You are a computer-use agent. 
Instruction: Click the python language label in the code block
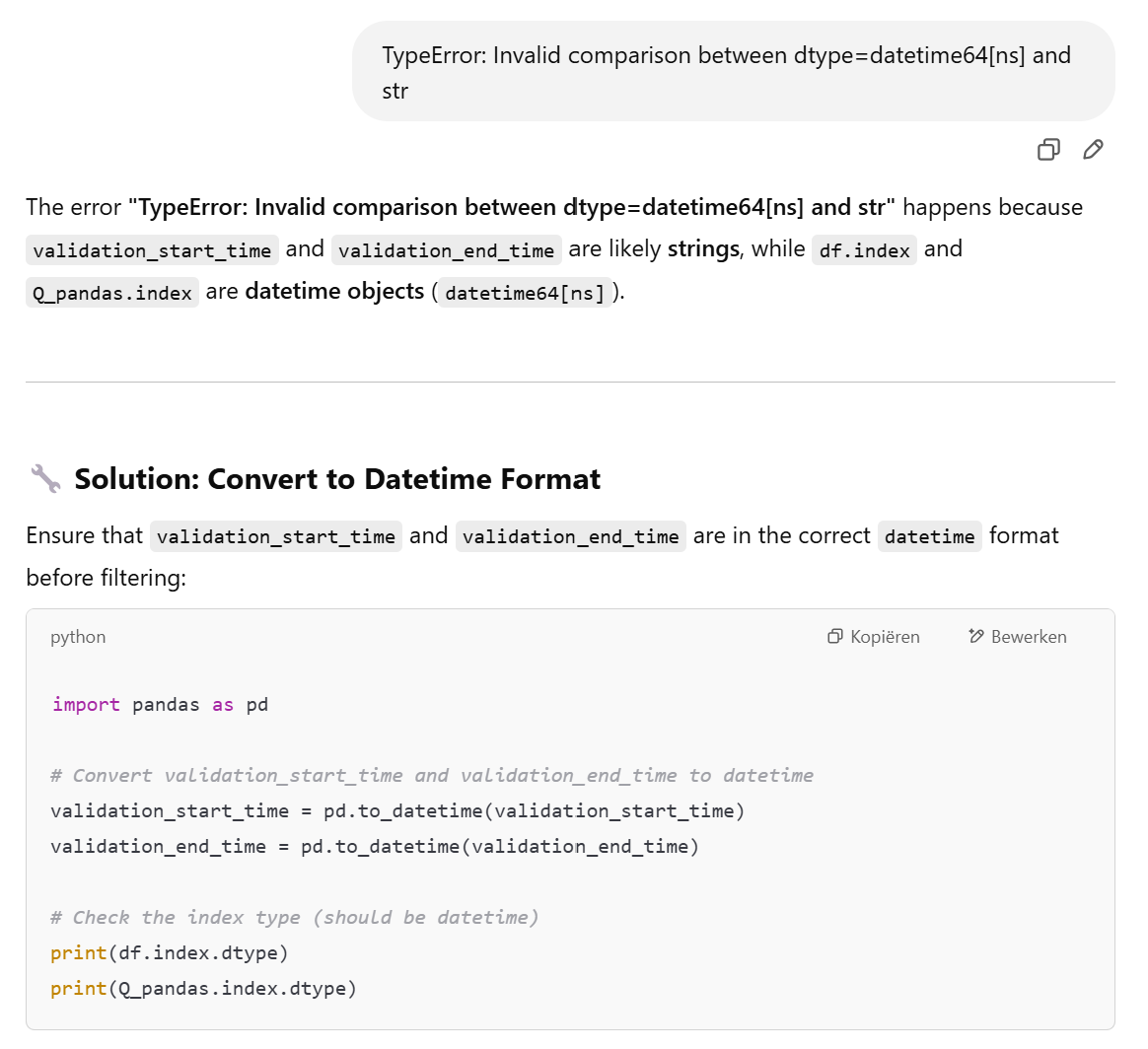tap(78, 637)
